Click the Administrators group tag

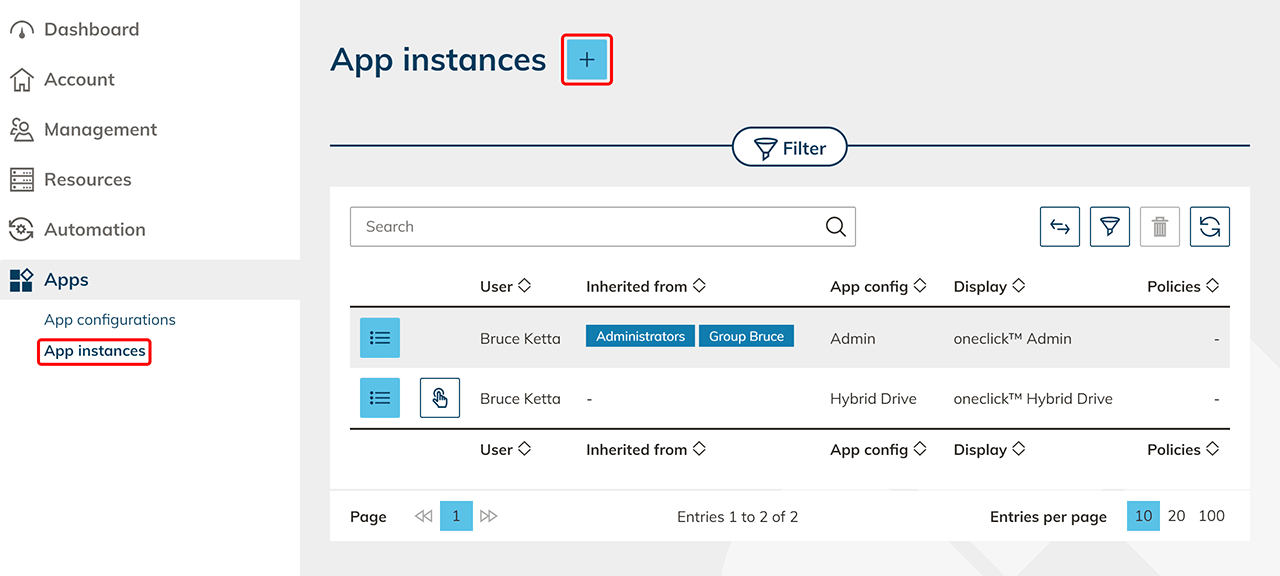(x=640, y=336)
